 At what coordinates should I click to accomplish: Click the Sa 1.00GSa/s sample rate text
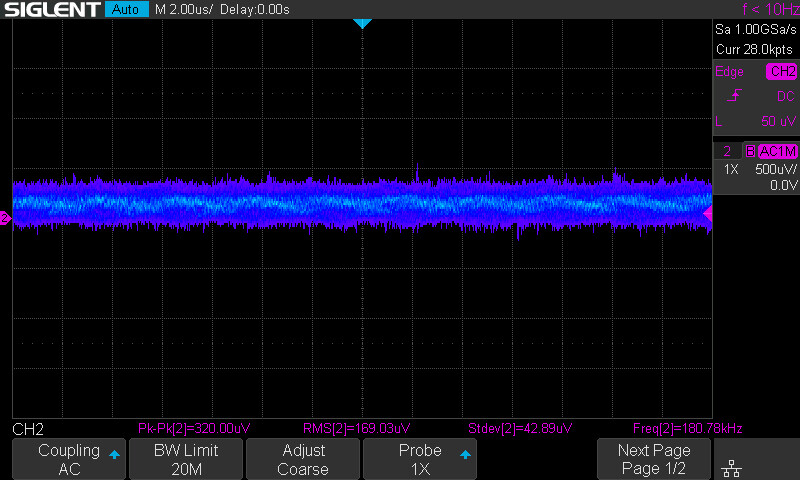click(x=755, y=30)
